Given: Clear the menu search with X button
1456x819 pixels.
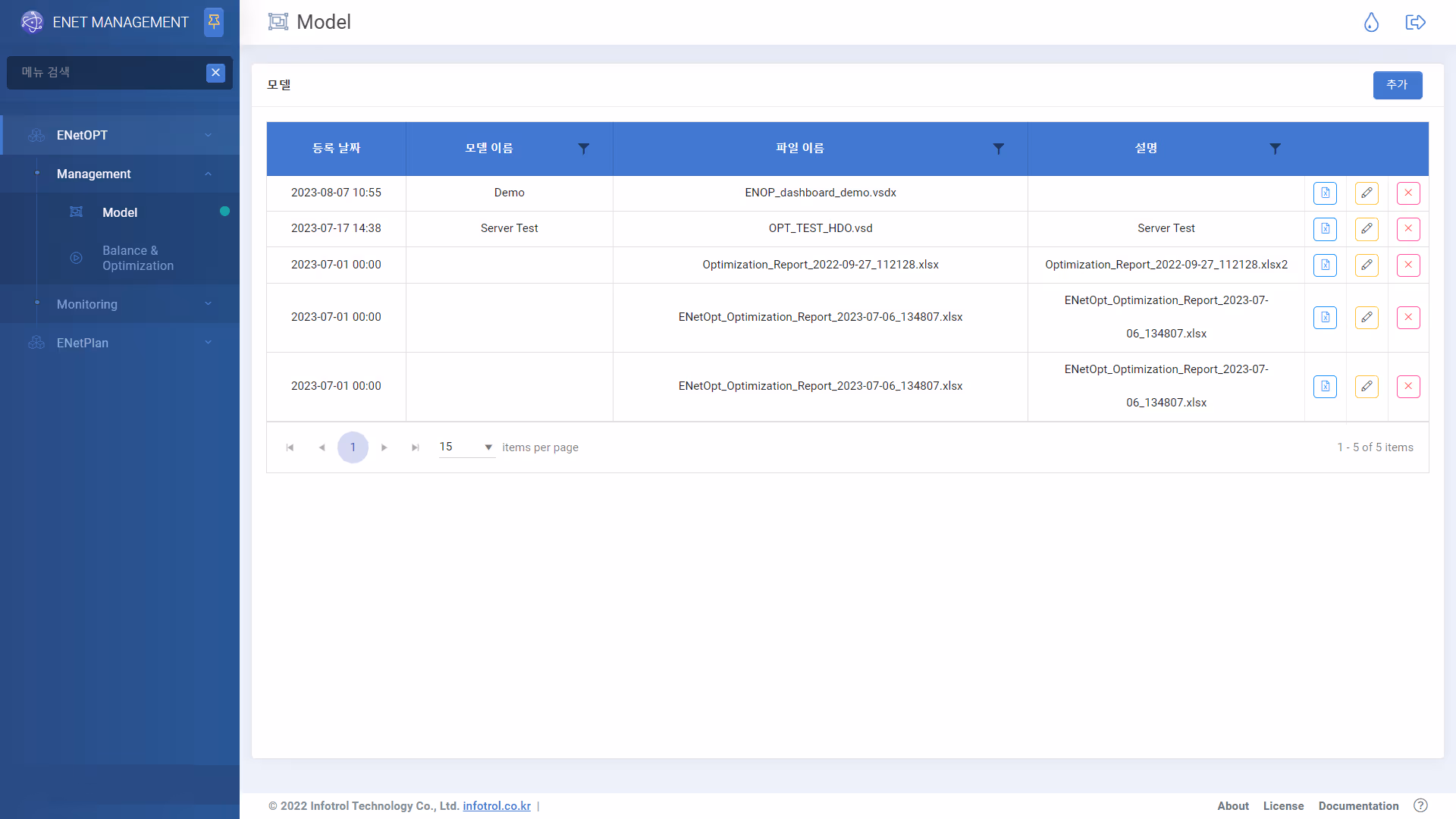Looking at the screenshot, I should coord(215,73).
